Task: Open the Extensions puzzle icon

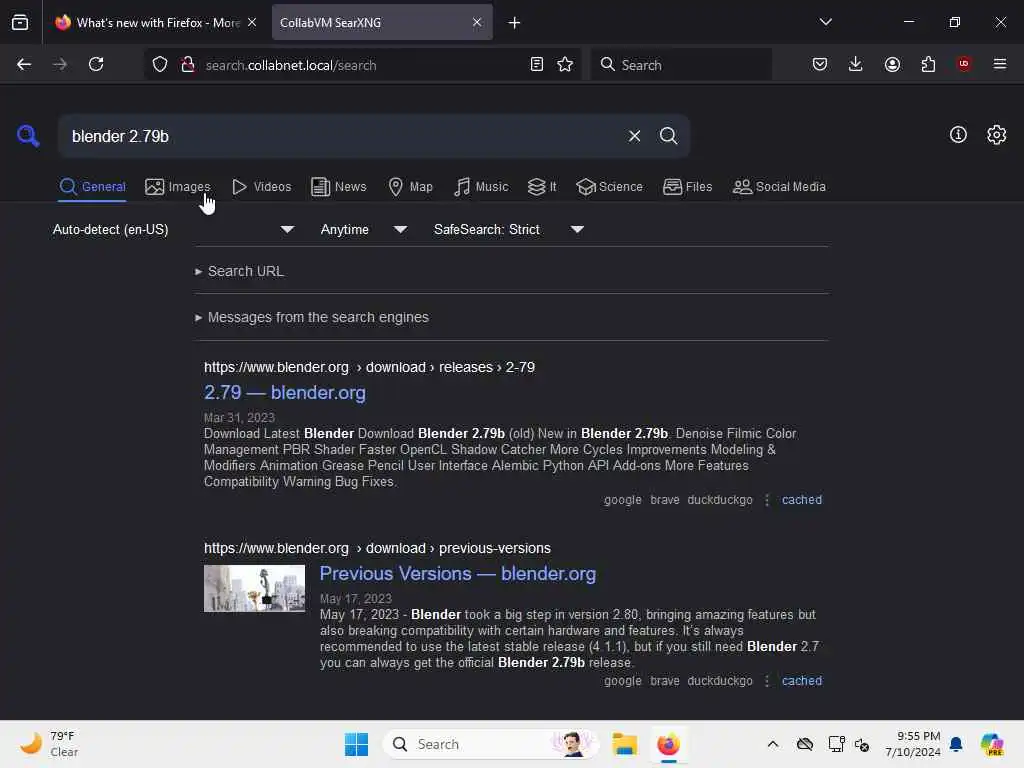Action: (928, 64)
